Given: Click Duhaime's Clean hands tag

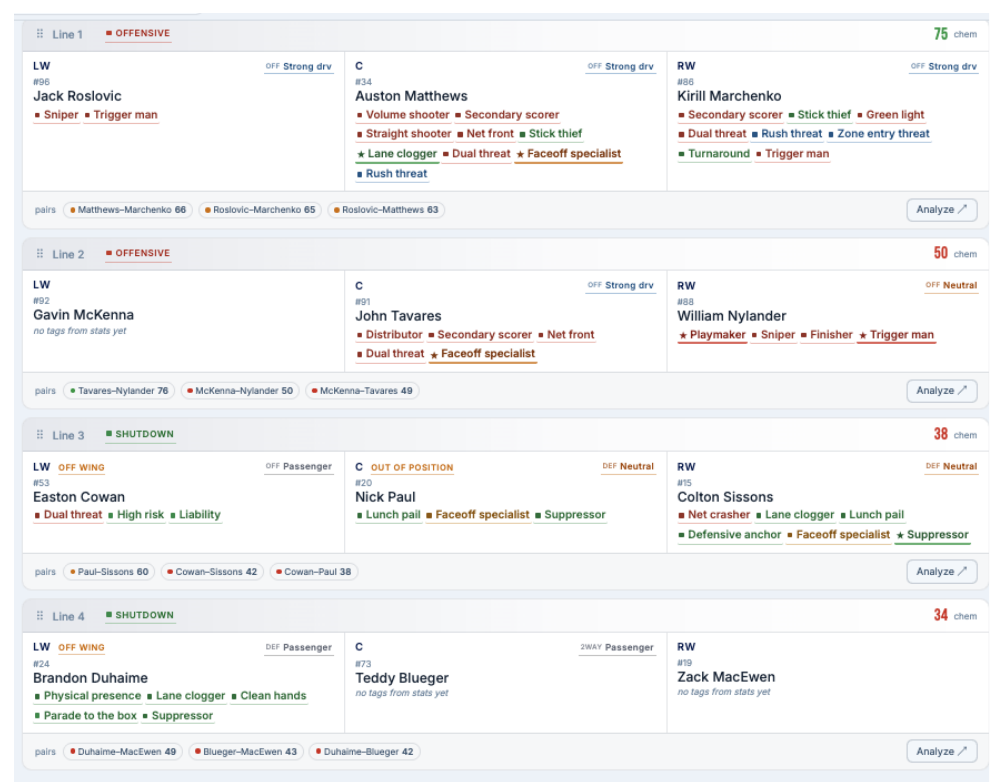Looking at the screenshot, I should 269,696.
